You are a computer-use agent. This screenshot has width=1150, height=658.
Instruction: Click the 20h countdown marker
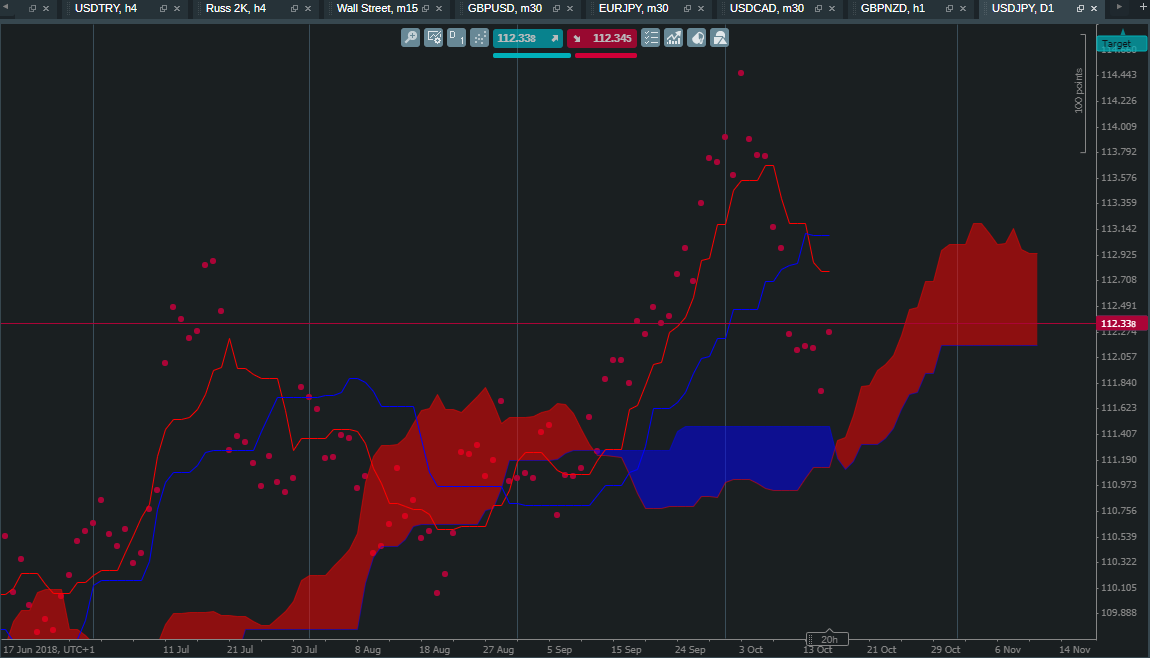click(827, 637)
